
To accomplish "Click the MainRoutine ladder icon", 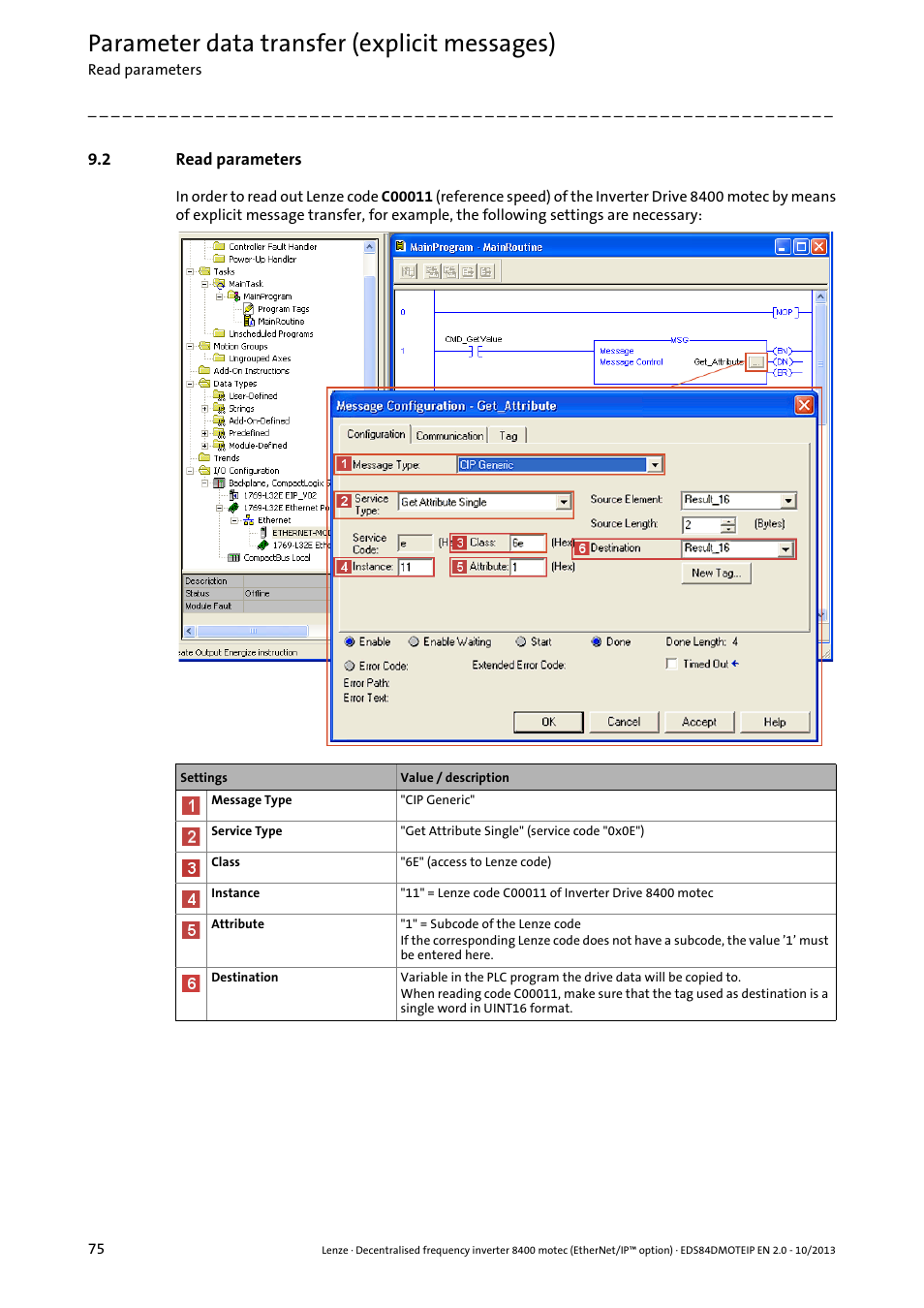I will 249,321.
